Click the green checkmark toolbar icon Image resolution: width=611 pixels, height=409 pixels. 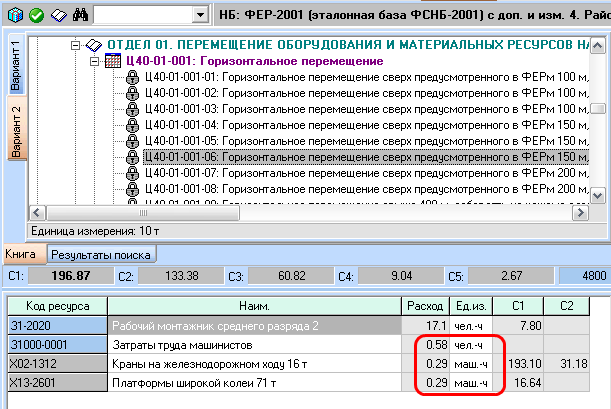coord(35,16)
